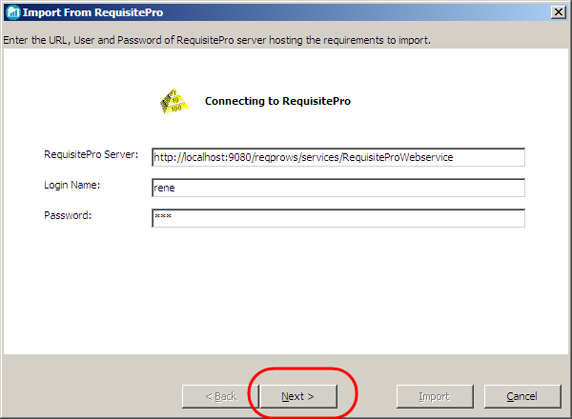Click the 'Connecting to RequisitePro' heading
The width and height of the screenshot is (572, 419).
point(278,101)
